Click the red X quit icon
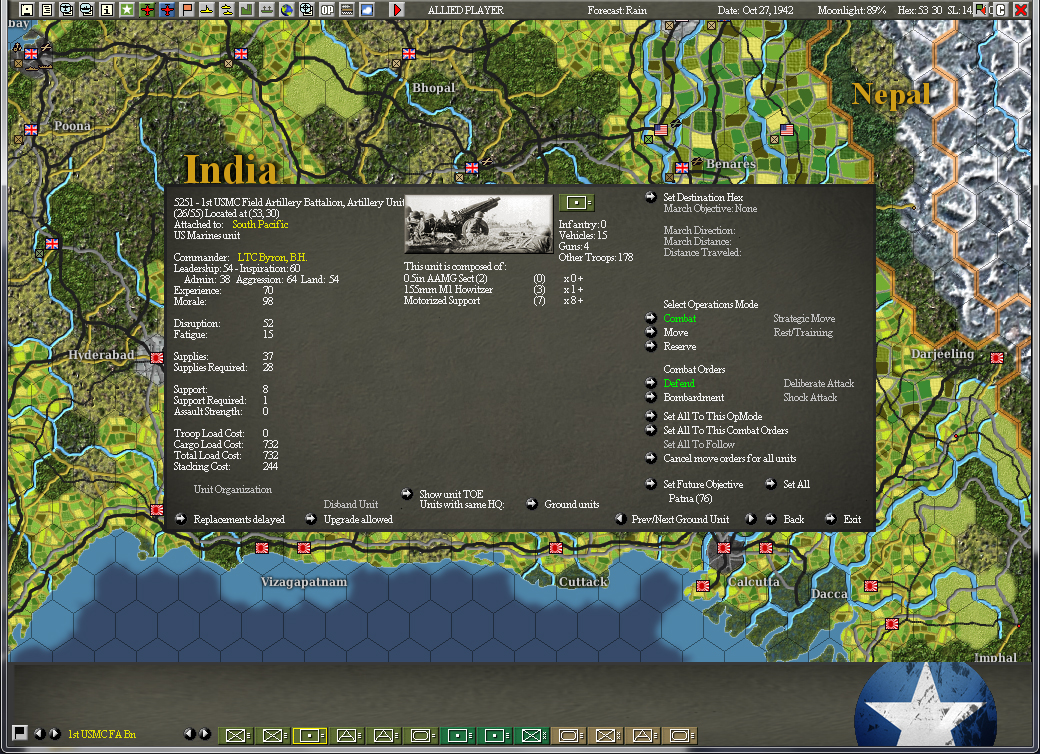This screenshot has width=1040, height=754. 1021,10
